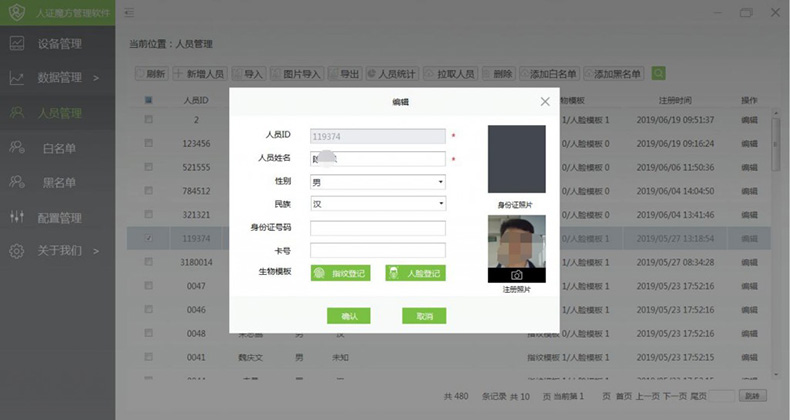Uncheck the checkbox for person ID 119374
Viewport: 790px width, 420px height.
pos(149,238)
